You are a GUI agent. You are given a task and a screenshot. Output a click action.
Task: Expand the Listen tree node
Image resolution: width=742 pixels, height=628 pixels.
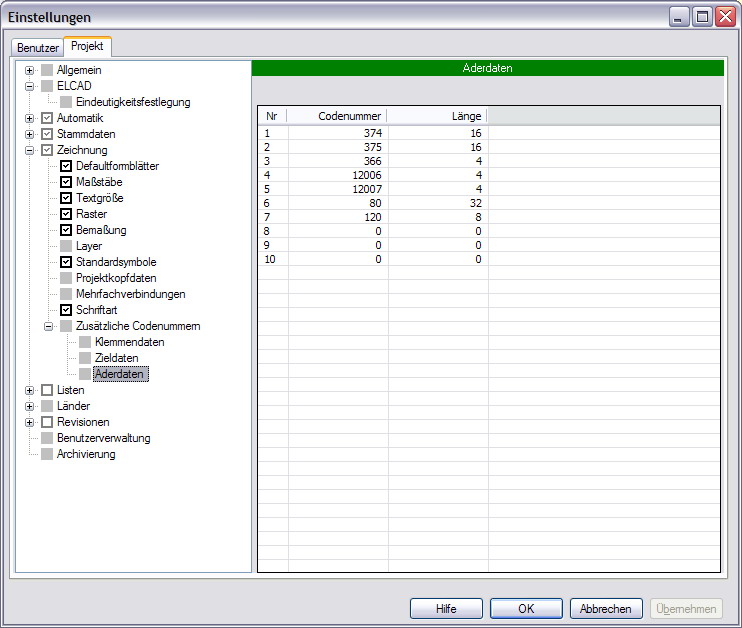point(29,390)
